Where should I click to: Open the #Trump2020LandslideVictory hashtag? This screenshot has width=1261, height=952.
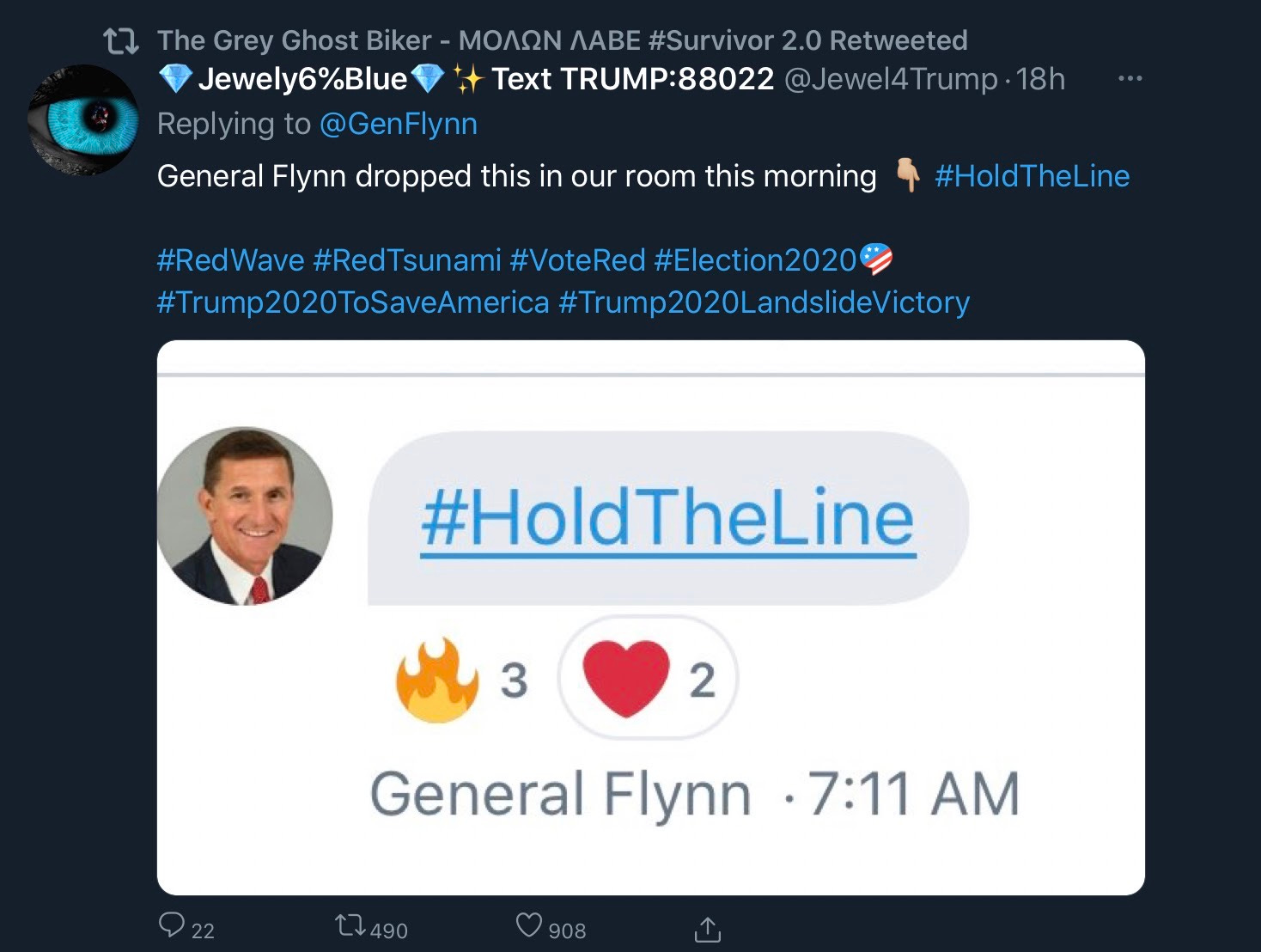[765, 302]
